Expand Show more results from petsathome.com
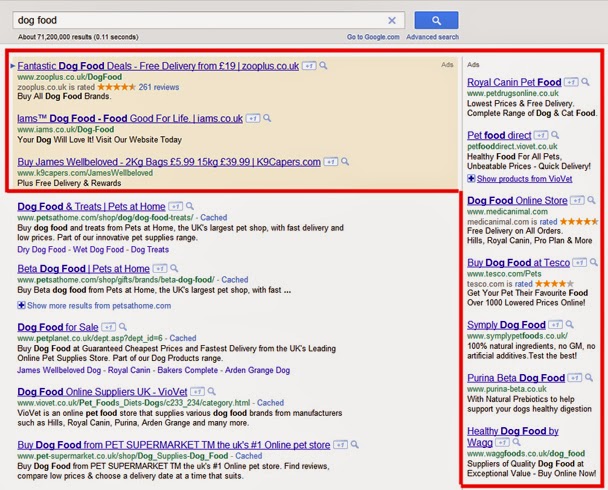The image size is (608, 490). pos(94,305)
